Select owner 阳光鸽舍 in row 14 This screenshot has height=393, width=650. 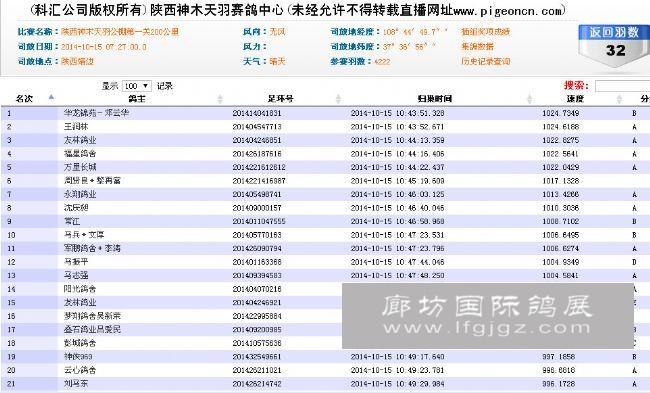click(80, 289)
